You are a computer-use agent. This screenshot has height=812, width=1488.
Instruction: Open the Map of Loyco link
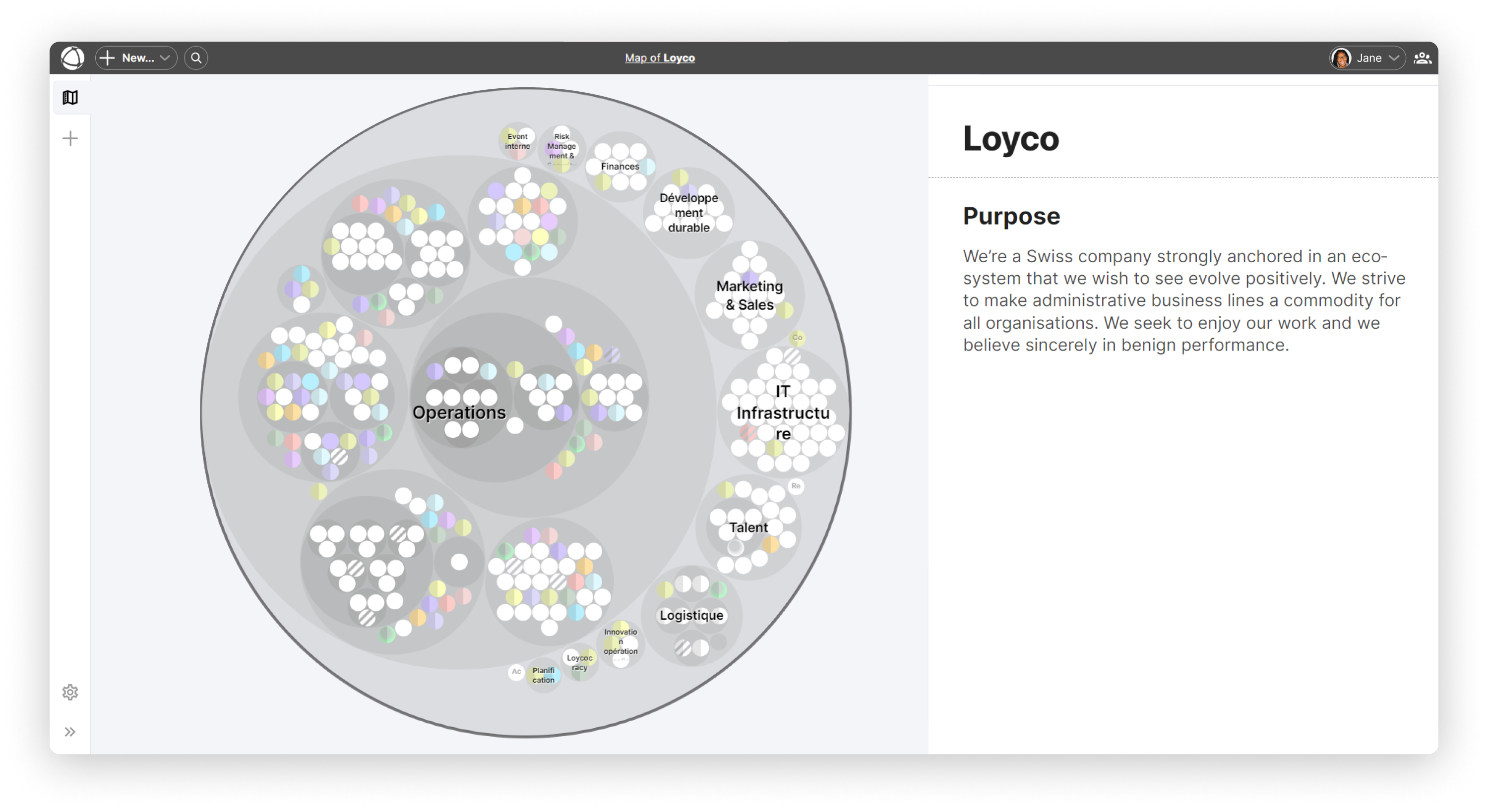(x=659, y=58)
